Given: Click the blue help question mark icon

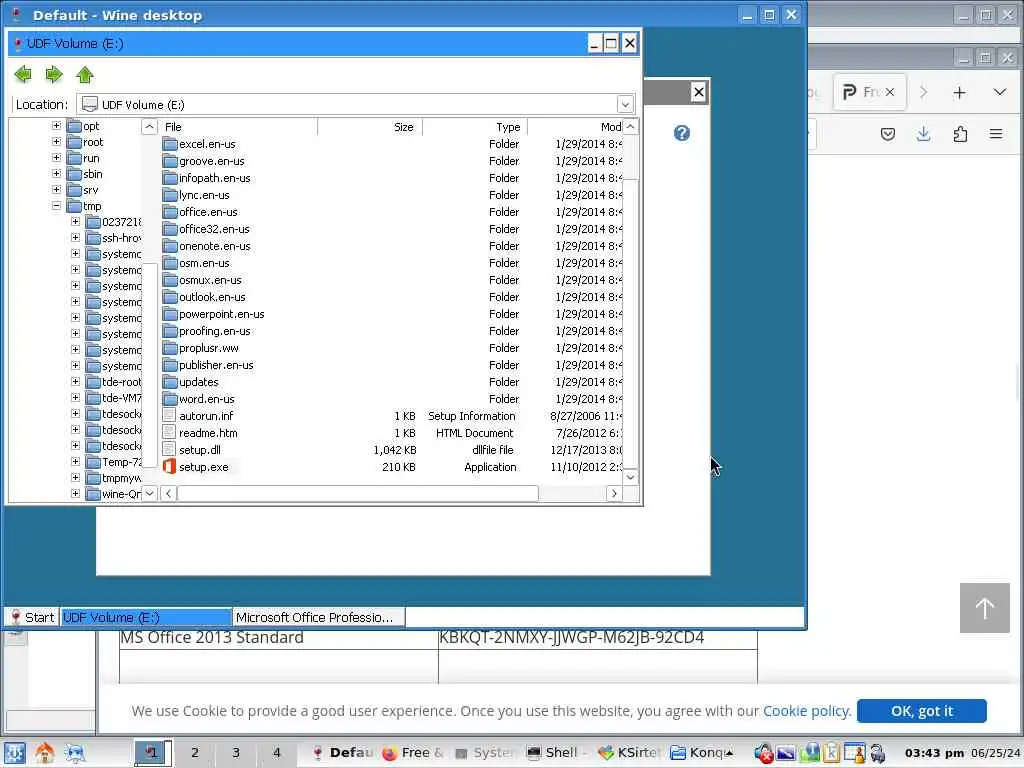Looking at the screenshot, I should tap(682, 133).
